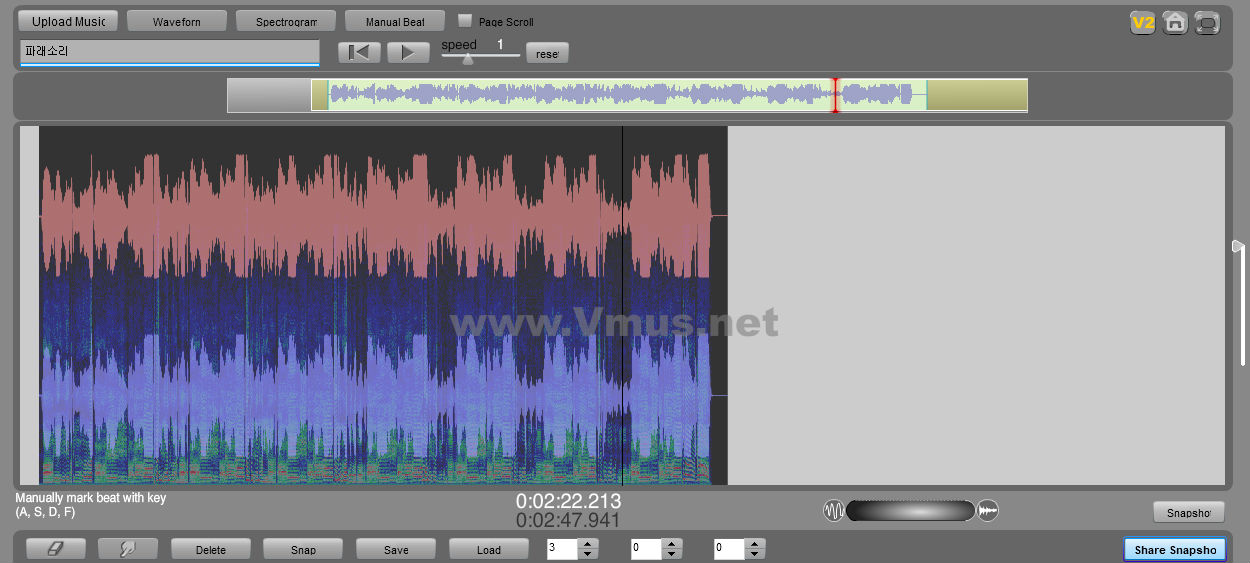
Task: Switch to Waveform view
Action: point(176,21)
